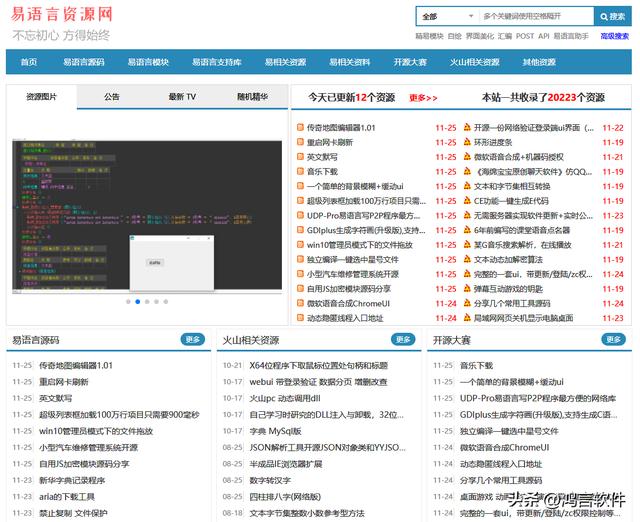Open the 其他资源 nav menu

click(x=539, y=62)
